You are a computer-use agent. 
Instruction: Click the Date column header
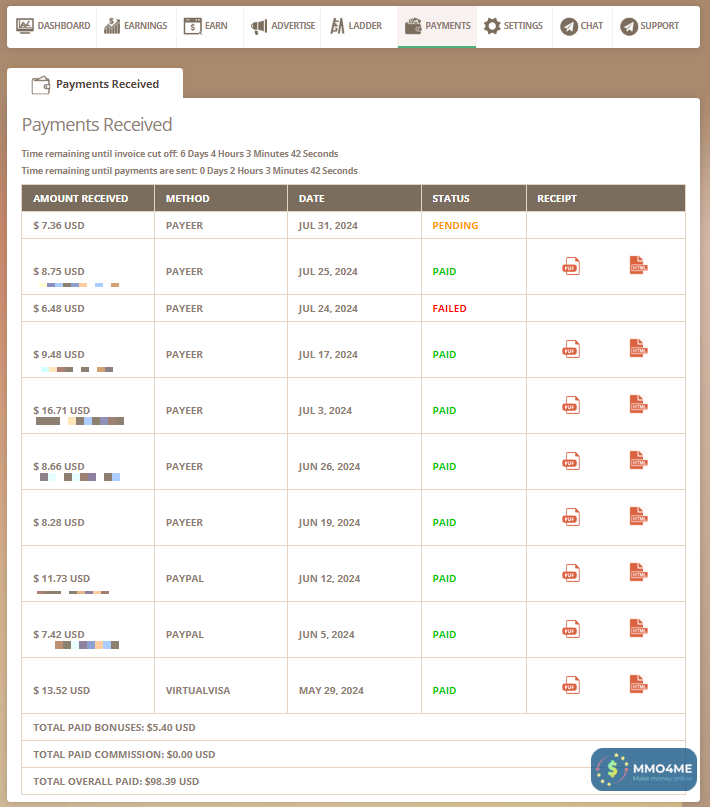coord(354,198)
